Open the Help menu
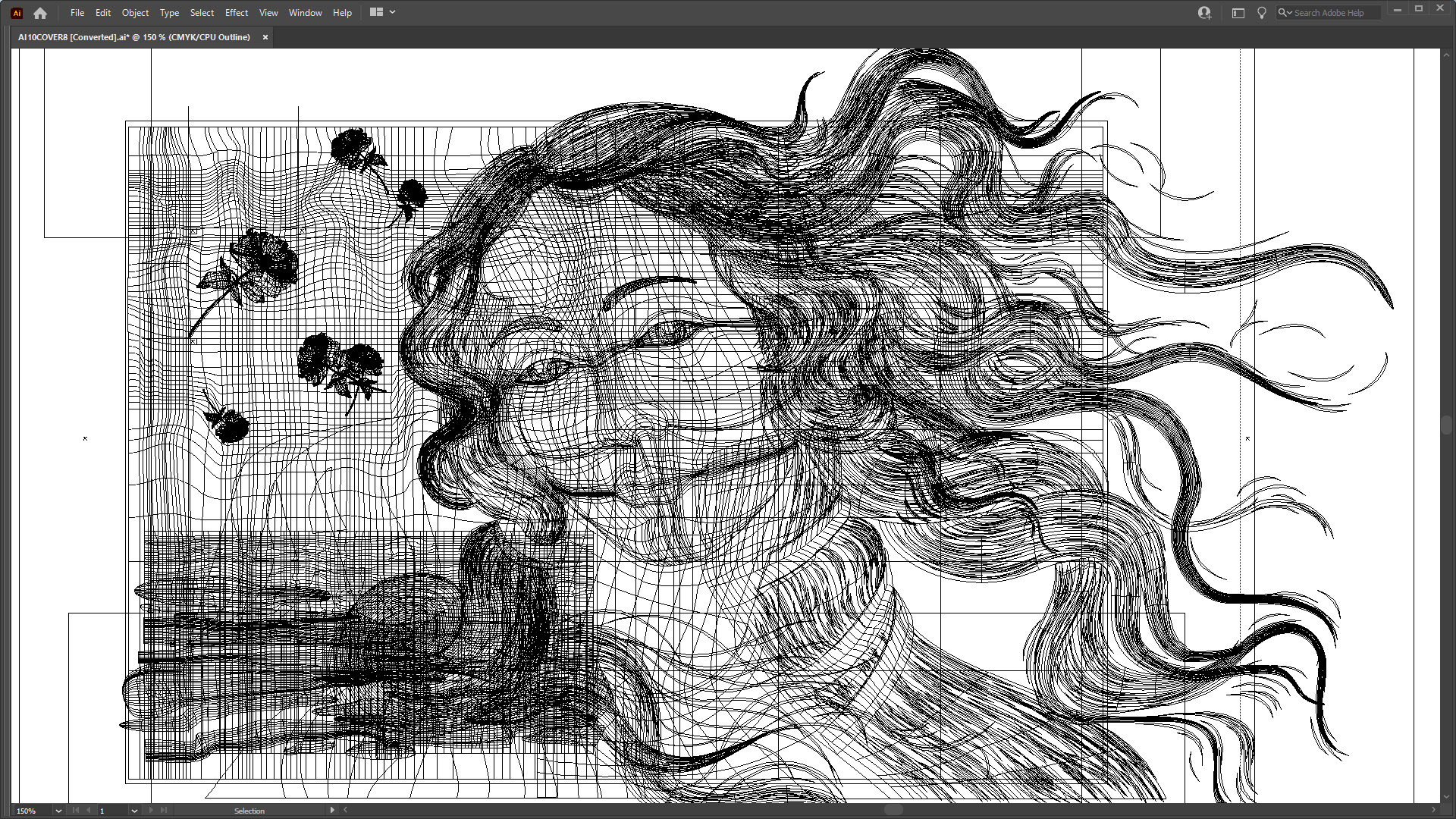 pyautogui.click(x=342, y=13)
